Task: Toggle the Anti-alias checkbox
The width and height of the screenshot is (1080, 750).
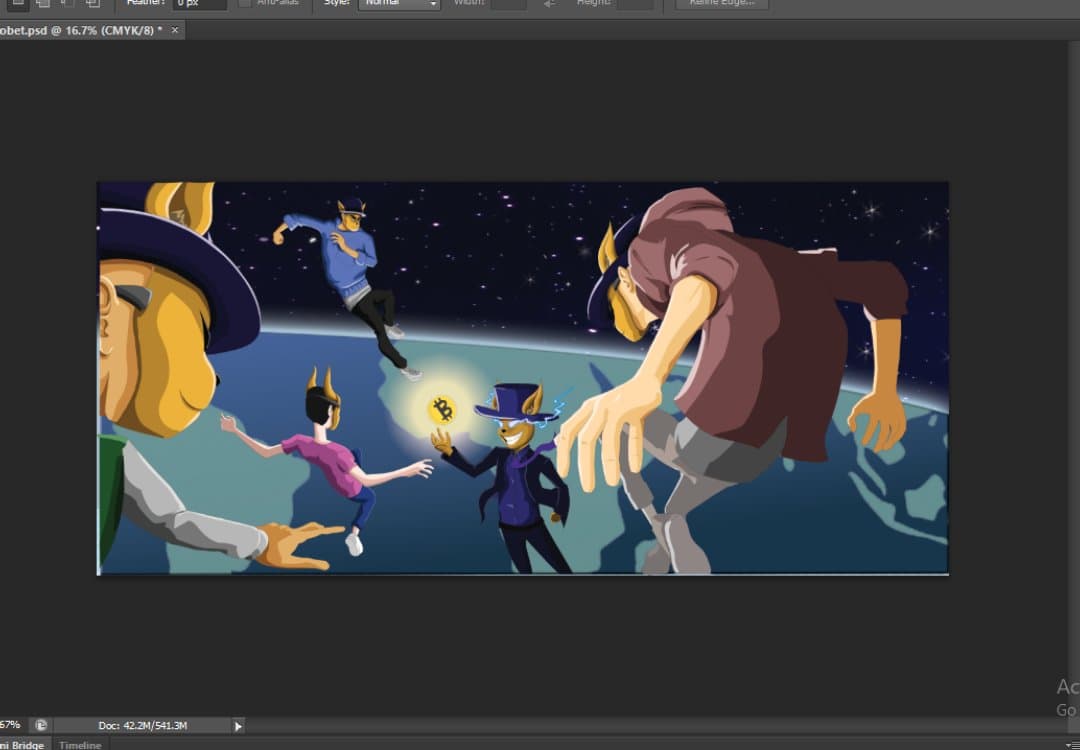Action: pyautogui.click(x=244, y=3)
